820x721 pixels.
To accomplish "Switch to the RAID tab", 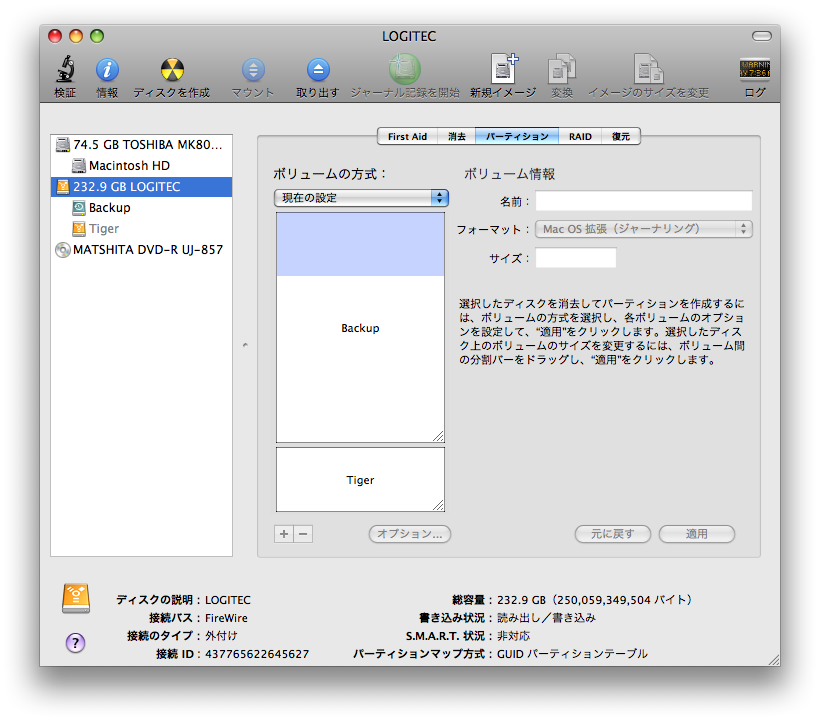I will (x=580, y=136).
